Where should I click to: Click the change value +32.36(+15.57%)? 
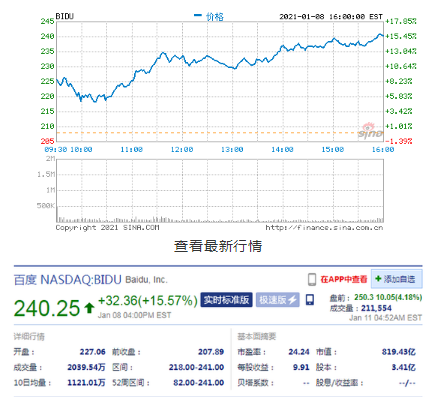(x=148, y=301)
